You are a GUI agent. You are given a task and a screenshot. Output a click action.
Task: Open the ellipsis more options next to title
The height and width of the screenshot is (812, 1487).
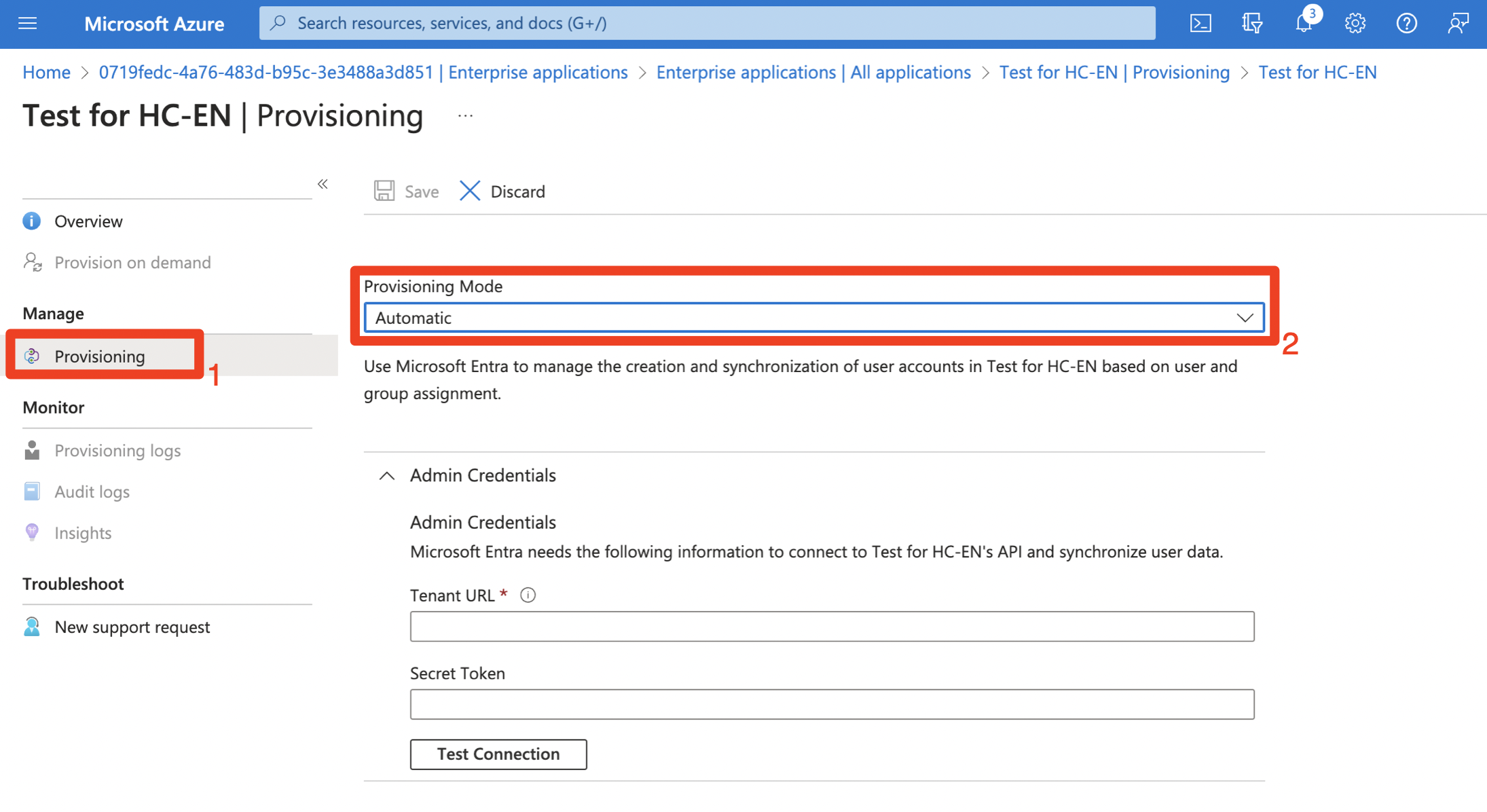tap(465, 116)
